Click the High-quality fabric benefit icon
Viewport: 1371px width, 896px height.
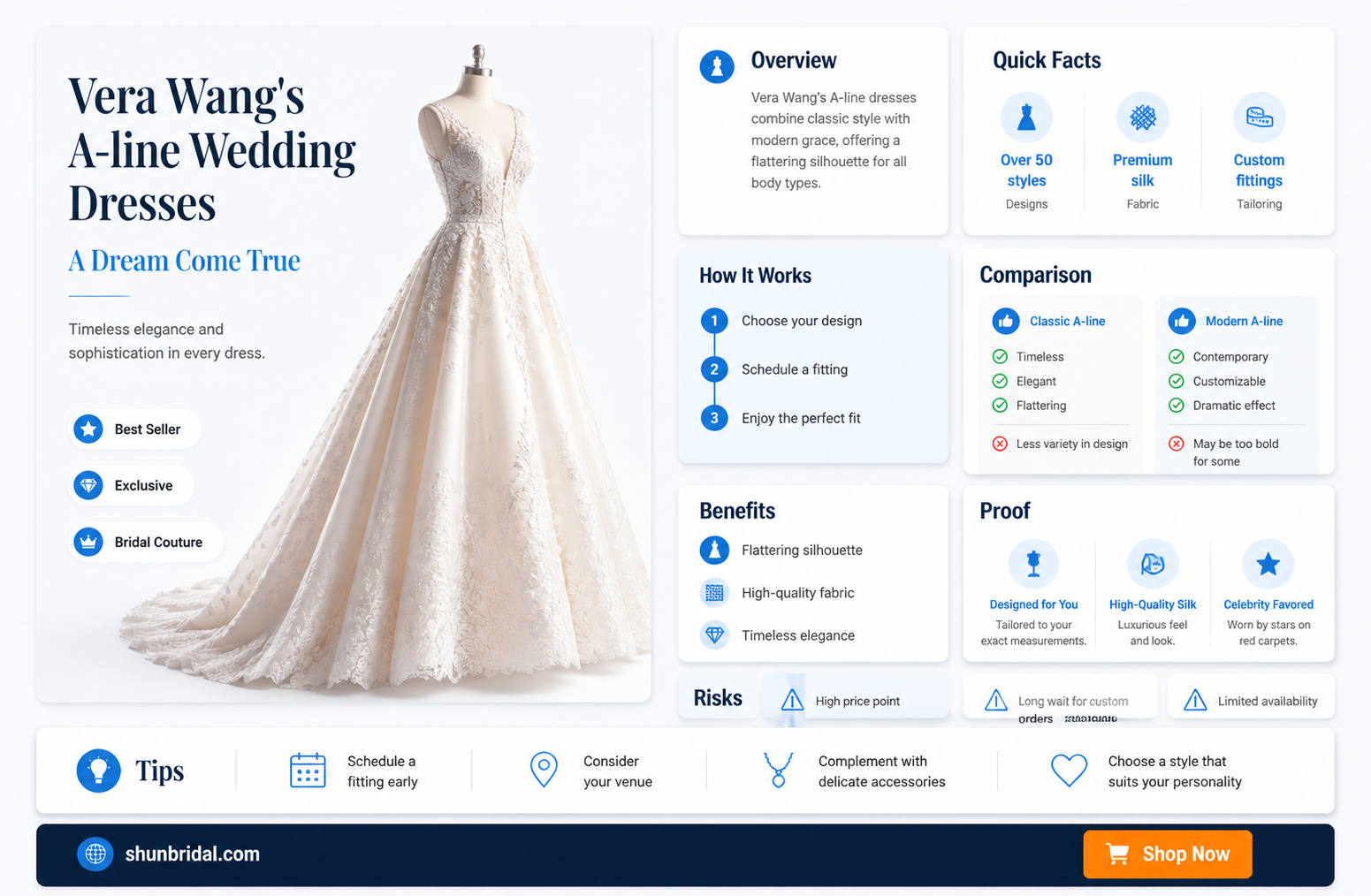[x=714, y=593]
